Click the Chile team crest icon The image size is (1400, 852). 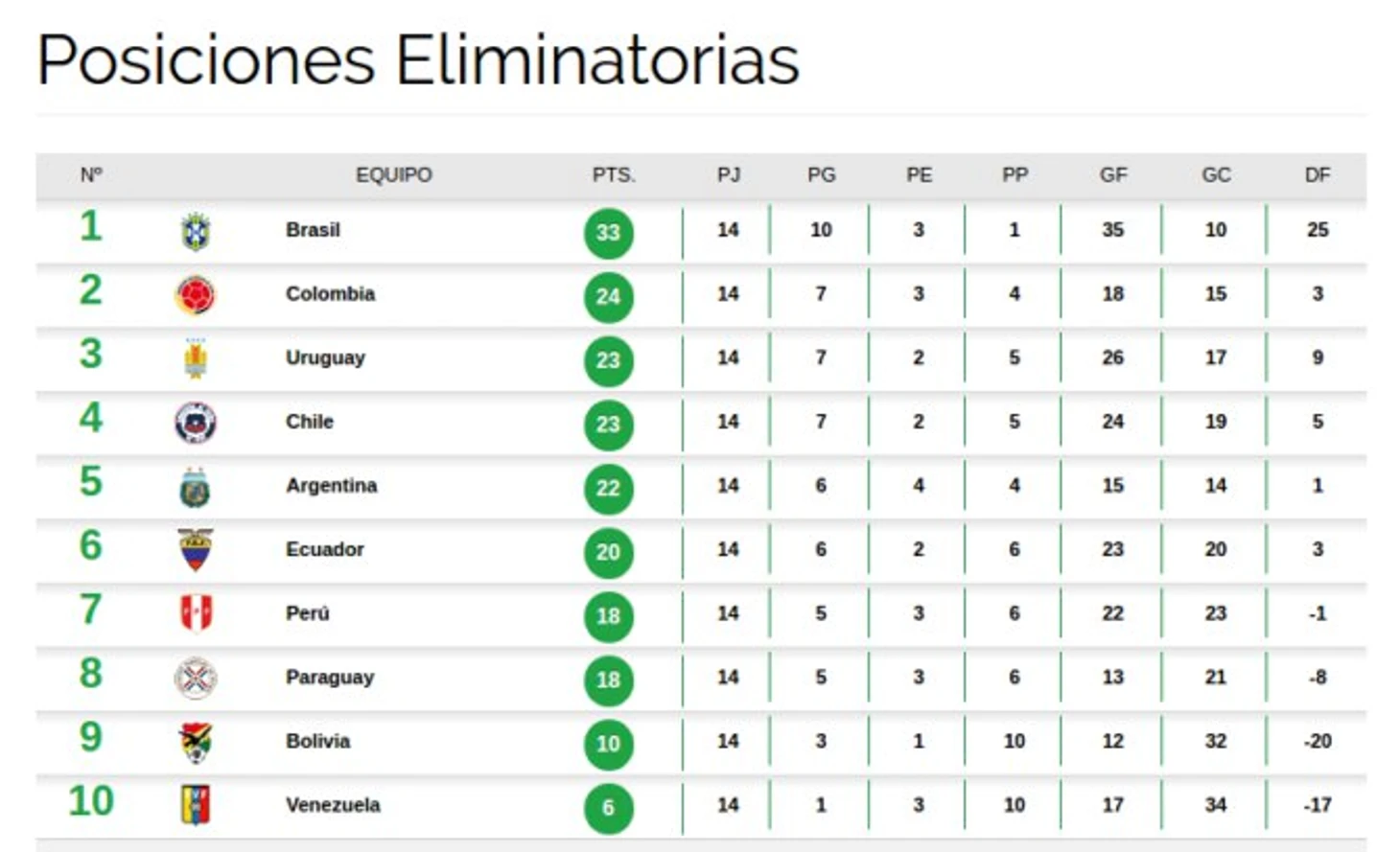click(196, 423)
